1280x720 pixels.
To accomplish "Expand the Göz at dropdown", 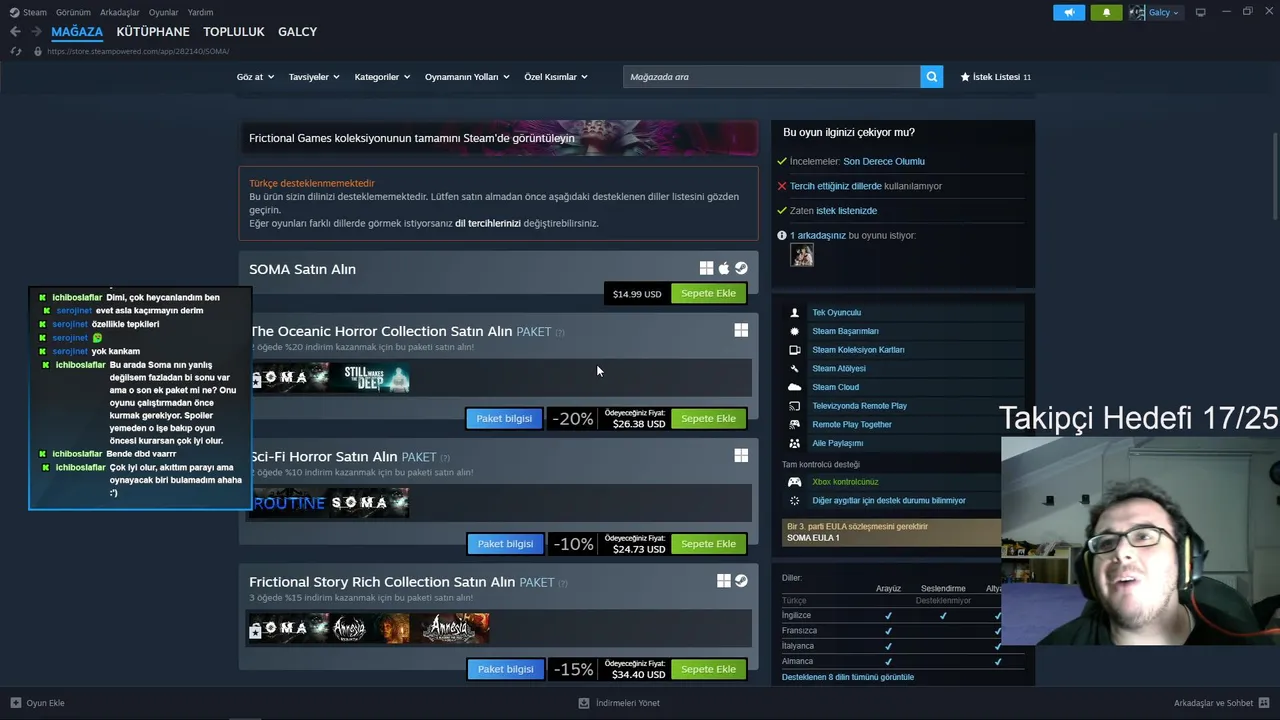I will pyautogui.click(x=255, y=77).
